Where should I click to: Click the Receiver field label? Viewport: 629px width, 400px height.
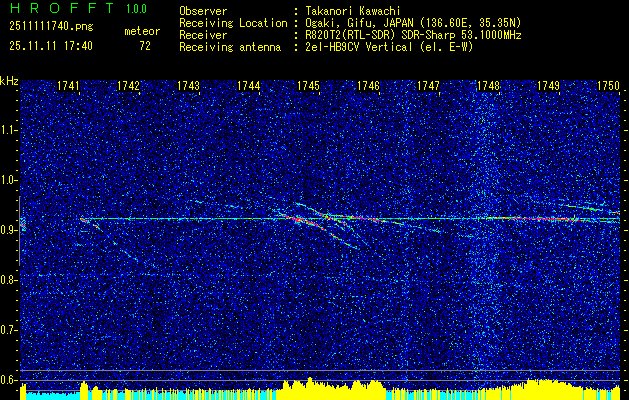[x=203, y=35]
